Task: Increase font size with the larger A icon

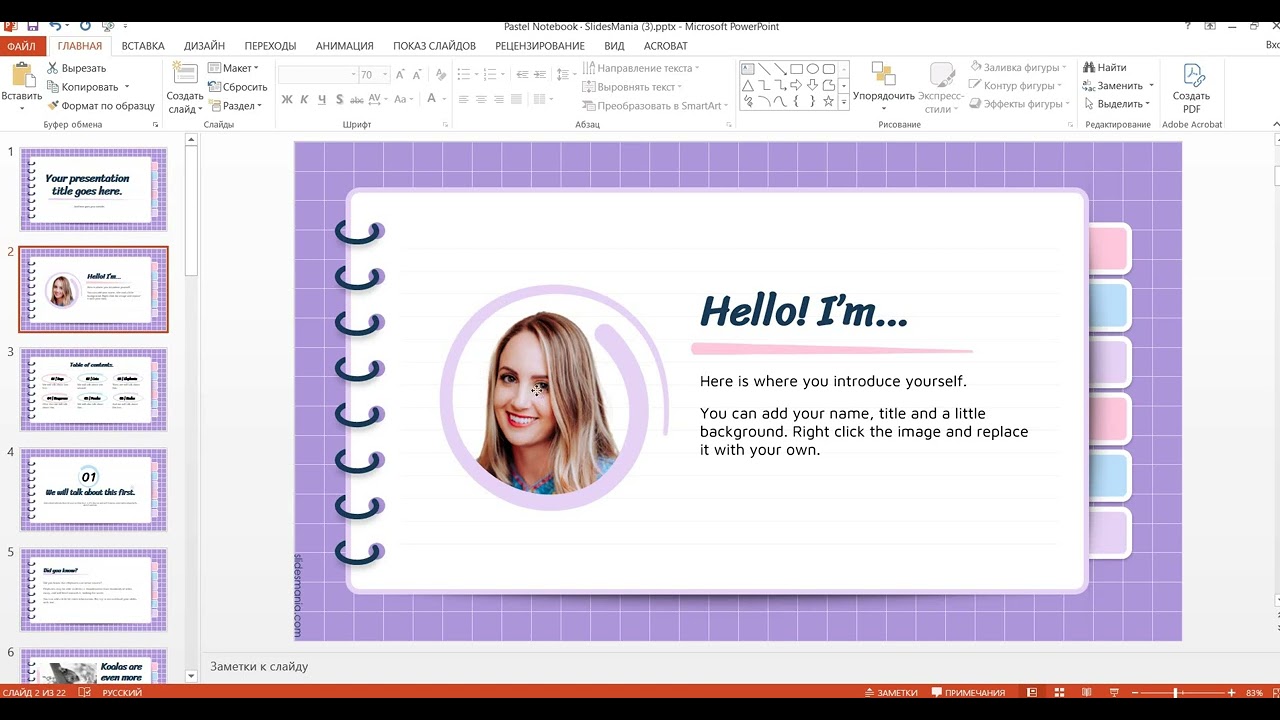Action: [x=400, y=75]
